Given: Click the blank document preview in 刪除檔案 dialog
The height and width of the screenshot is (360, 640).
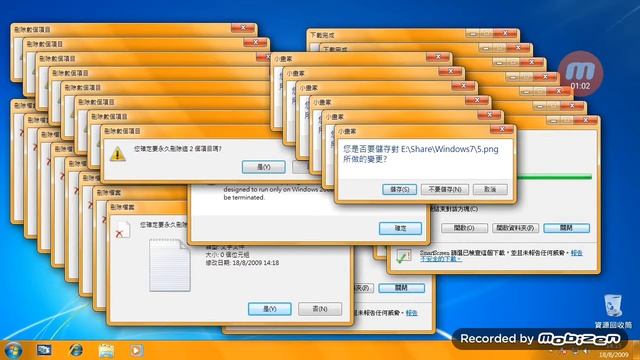Looking at the screenshot, I should click(x=170, y=265).
